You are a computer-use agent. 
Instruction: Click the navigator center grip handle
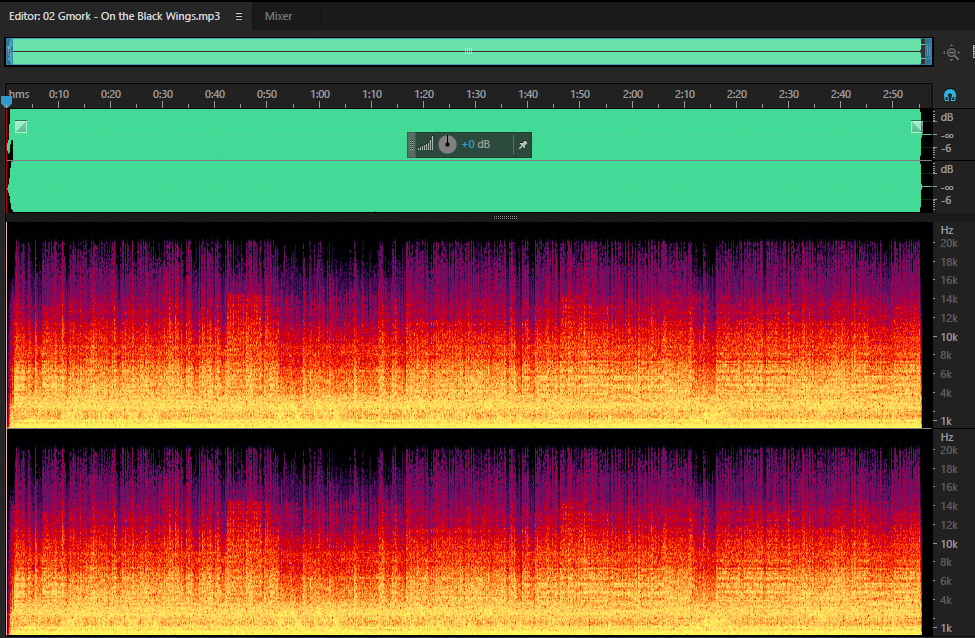(468, 51)
